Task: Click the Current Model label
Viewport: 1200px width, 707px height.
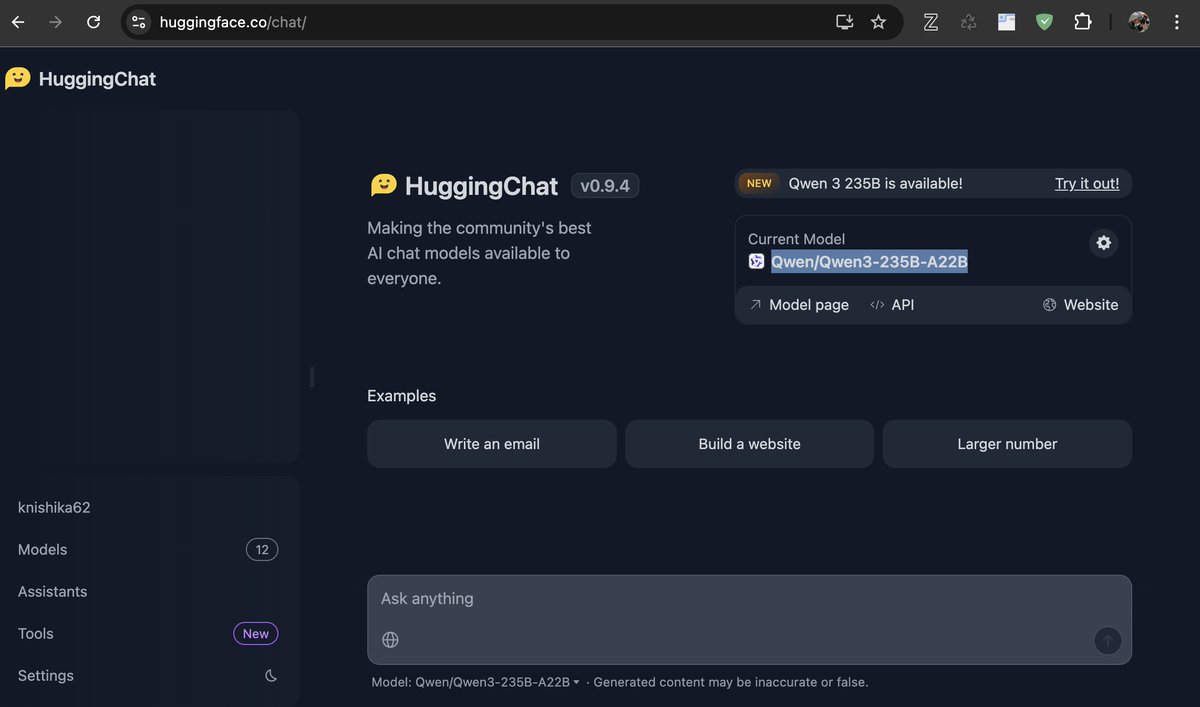Action: (x=796, y=239)
